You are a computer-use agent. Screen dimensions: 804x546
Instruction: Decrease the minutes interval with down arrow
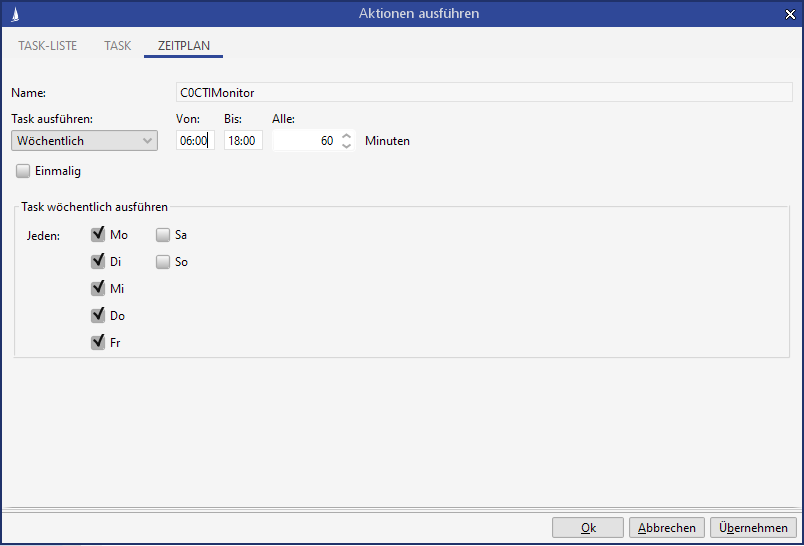347,146
